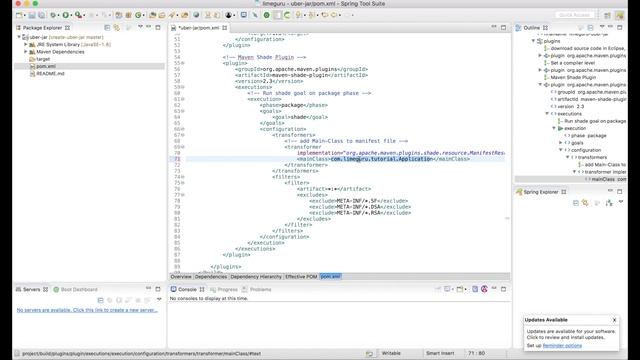Open the Boot Dashboard tab
This screenshot has width=640, height=360.
pyautogui.click(x=76, y=289)
